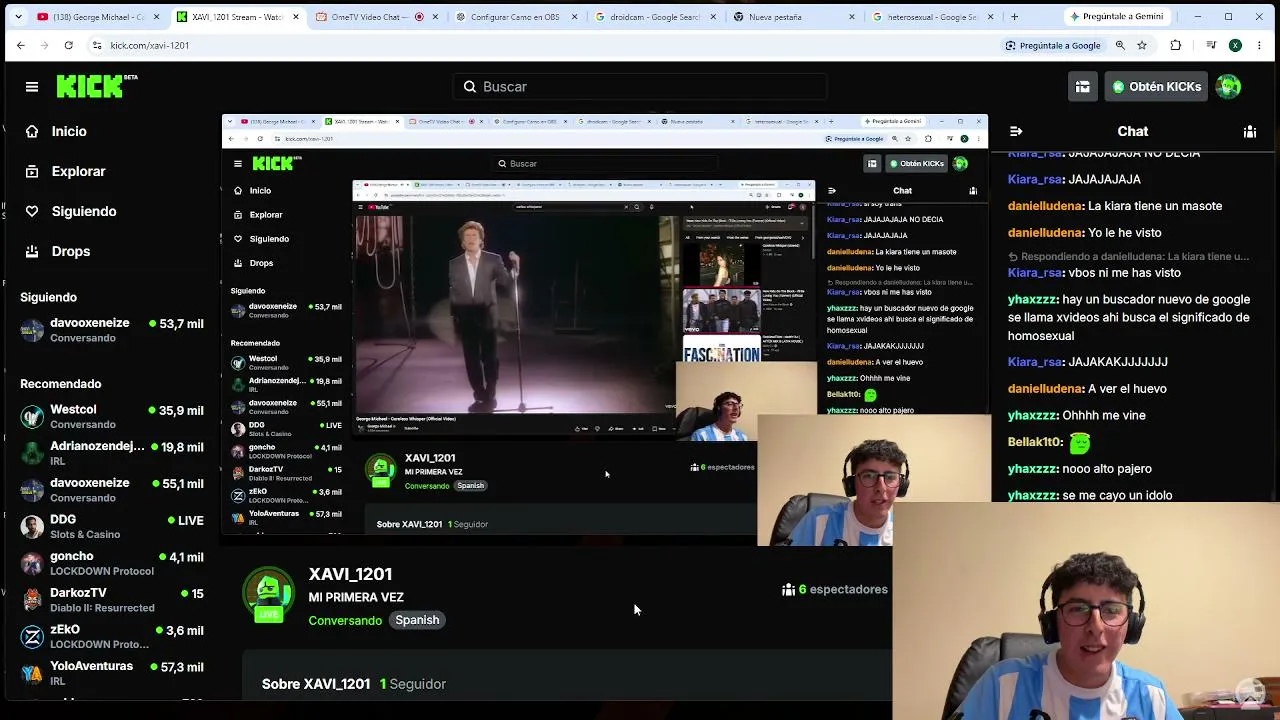The width and height of the screenshot is (1280, 720).
Task: Open the browser extensions puzzle icon
Action: (x=1175, y=45)
